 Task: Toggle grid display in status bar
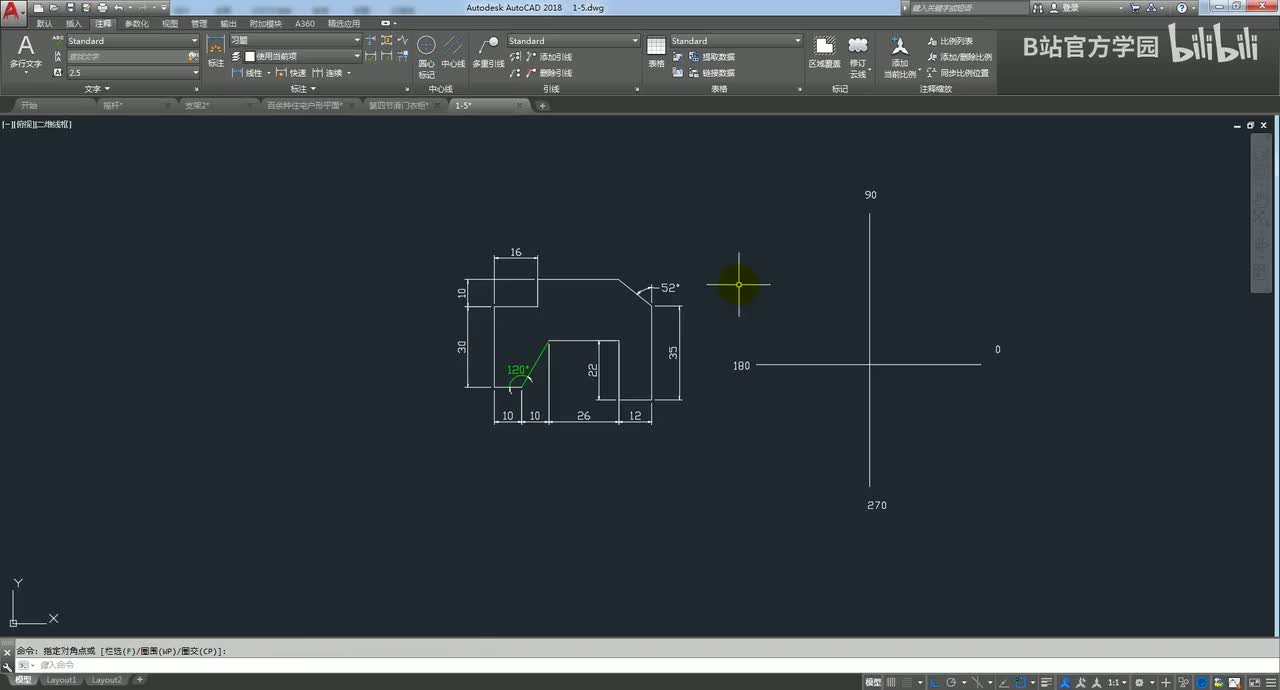[x=891, y=682]
